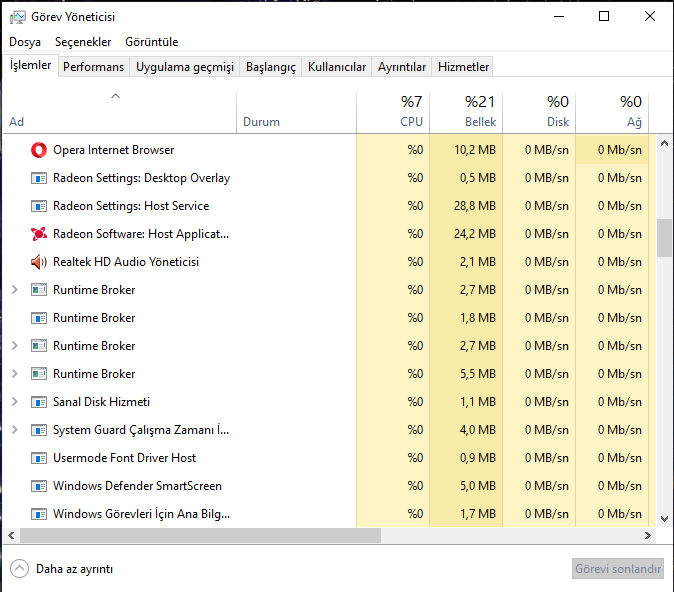Click icon of Runtime Broker using 5,5 MB
The height and width of the screenshot is (592, 674).
(39, 374)
